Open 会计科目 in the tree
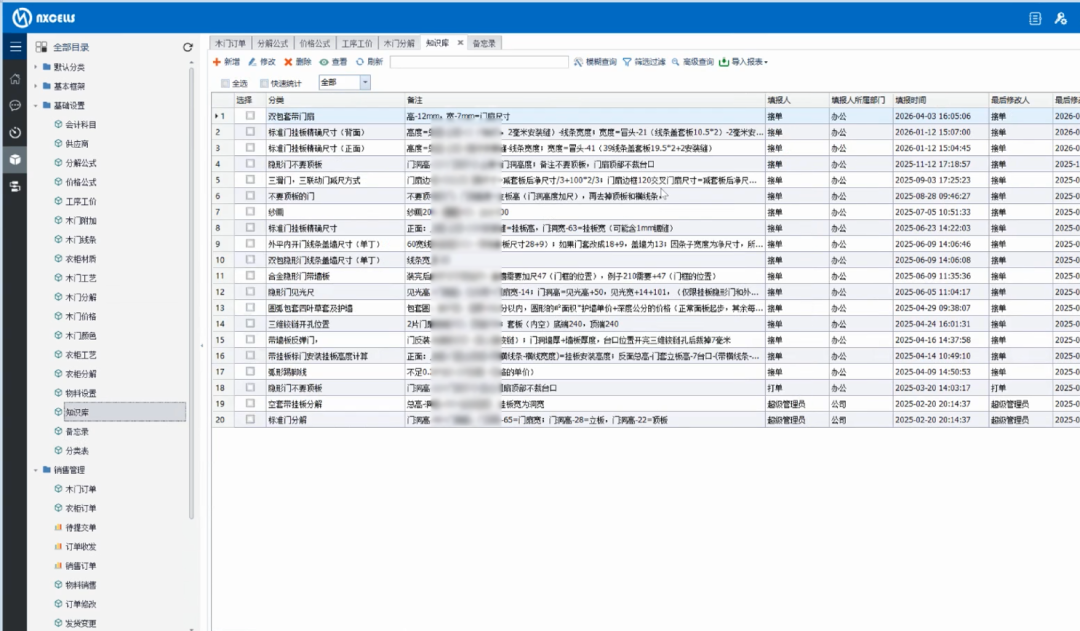The image size is (1080, 631). click(x=81, y=125)
